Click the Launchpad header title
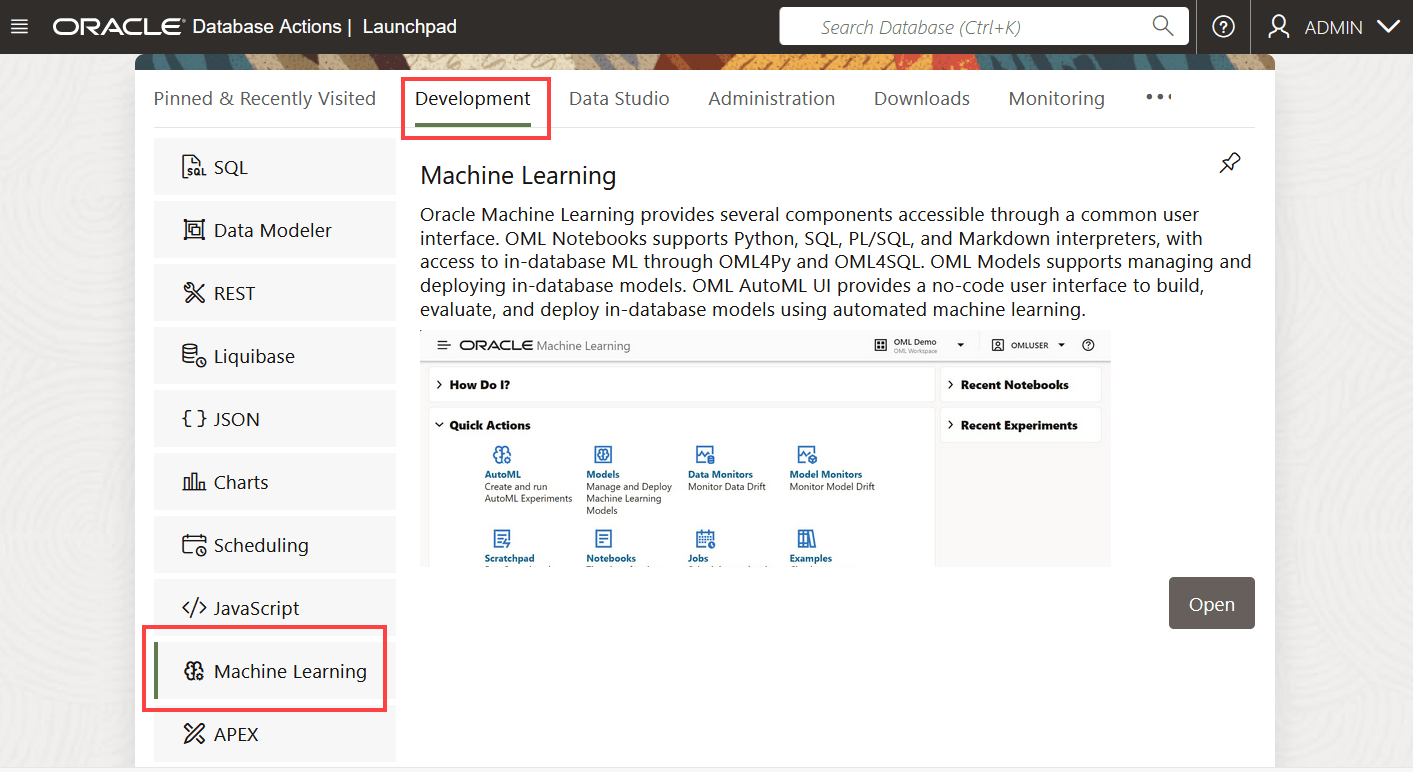This screenshot has height=772, width=1413. click(410, 27)
